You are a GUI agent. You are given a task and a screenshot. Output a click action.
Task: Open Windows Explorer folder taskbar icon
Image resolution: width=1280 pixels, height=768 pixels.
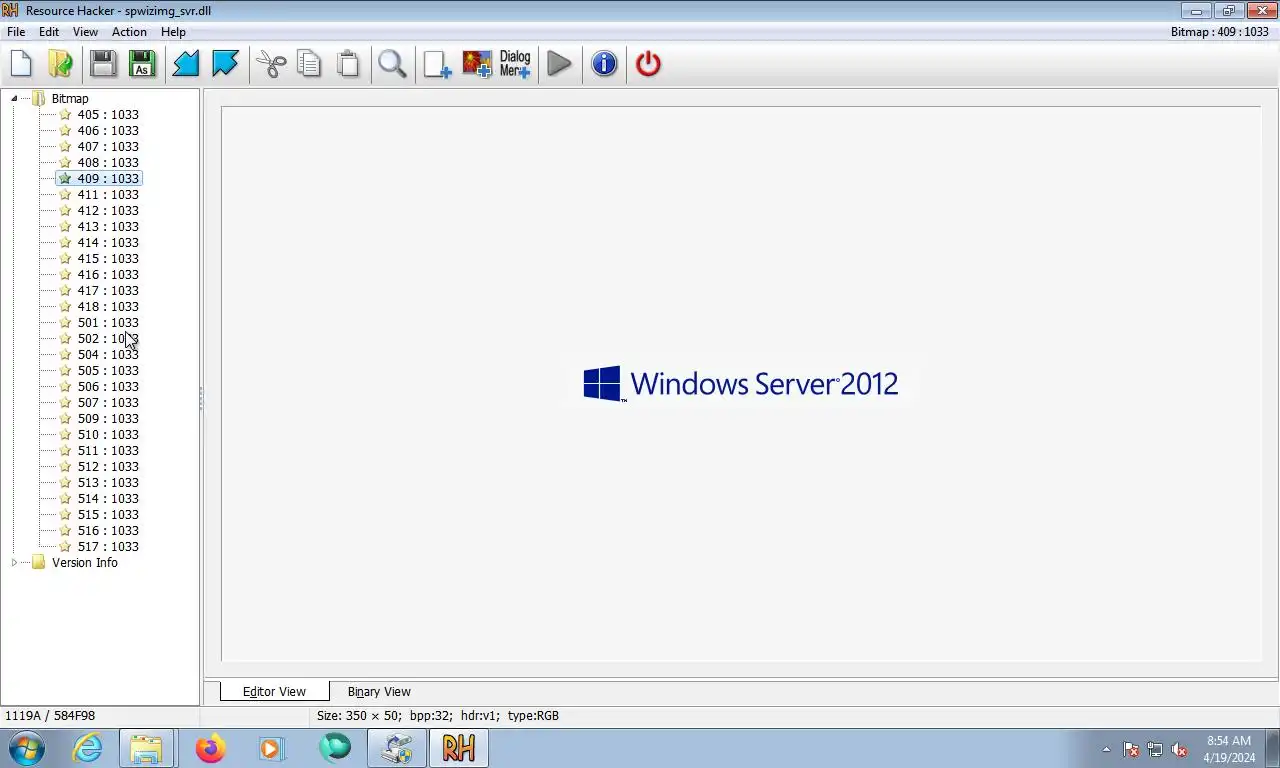(x=146, y=748)
